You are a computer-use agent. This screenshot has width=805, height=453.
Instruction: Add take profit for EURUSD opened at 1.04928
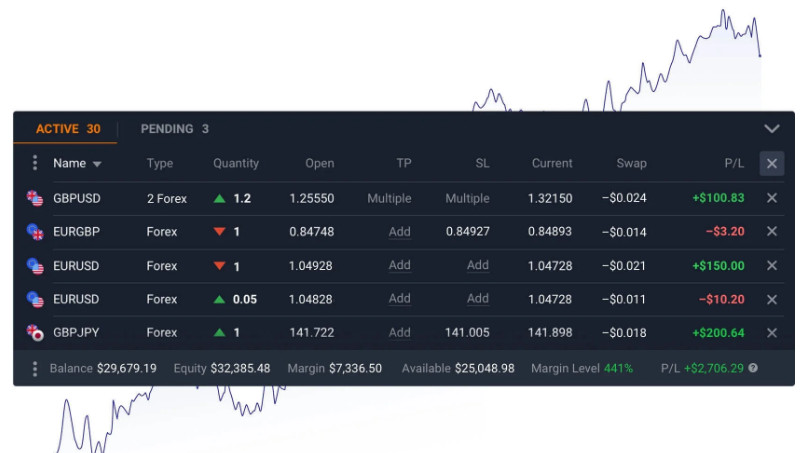pos(399,265)
